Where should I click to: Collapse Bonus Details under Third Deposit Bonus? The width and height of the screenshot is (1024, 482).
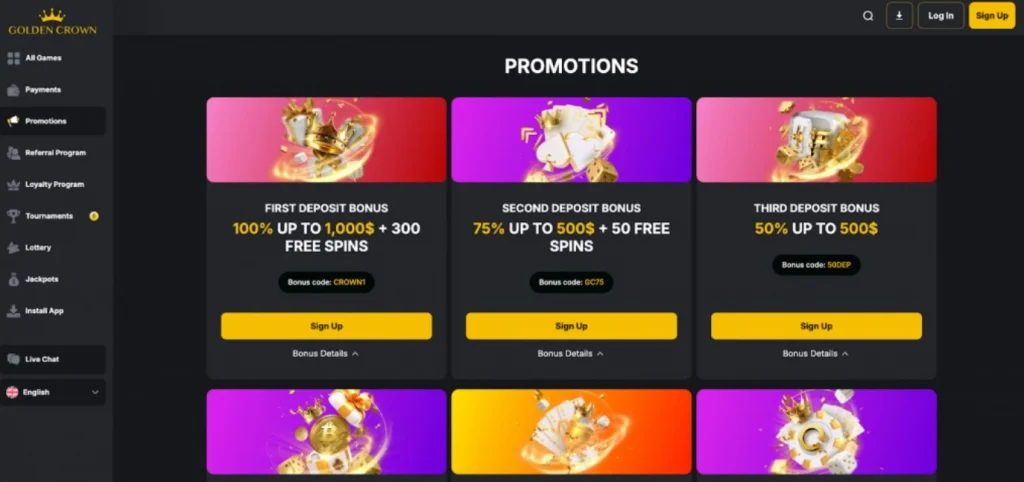click(x=816, y=353)
